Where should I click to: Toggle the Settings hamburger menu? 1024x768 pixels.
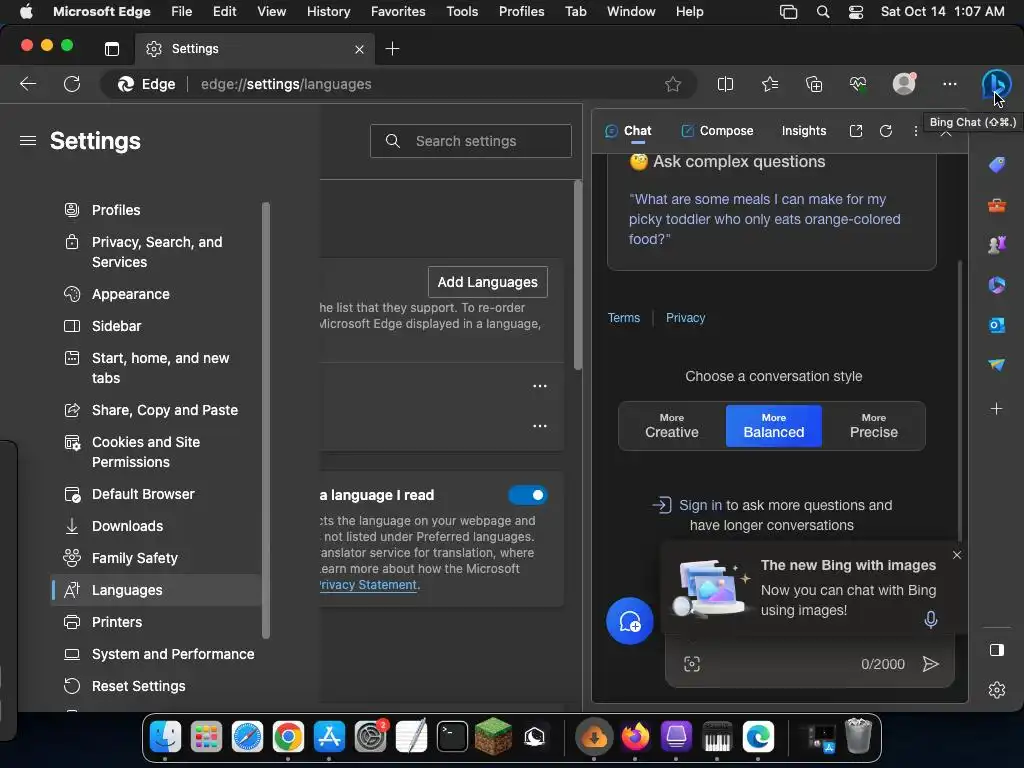[27, 141]
